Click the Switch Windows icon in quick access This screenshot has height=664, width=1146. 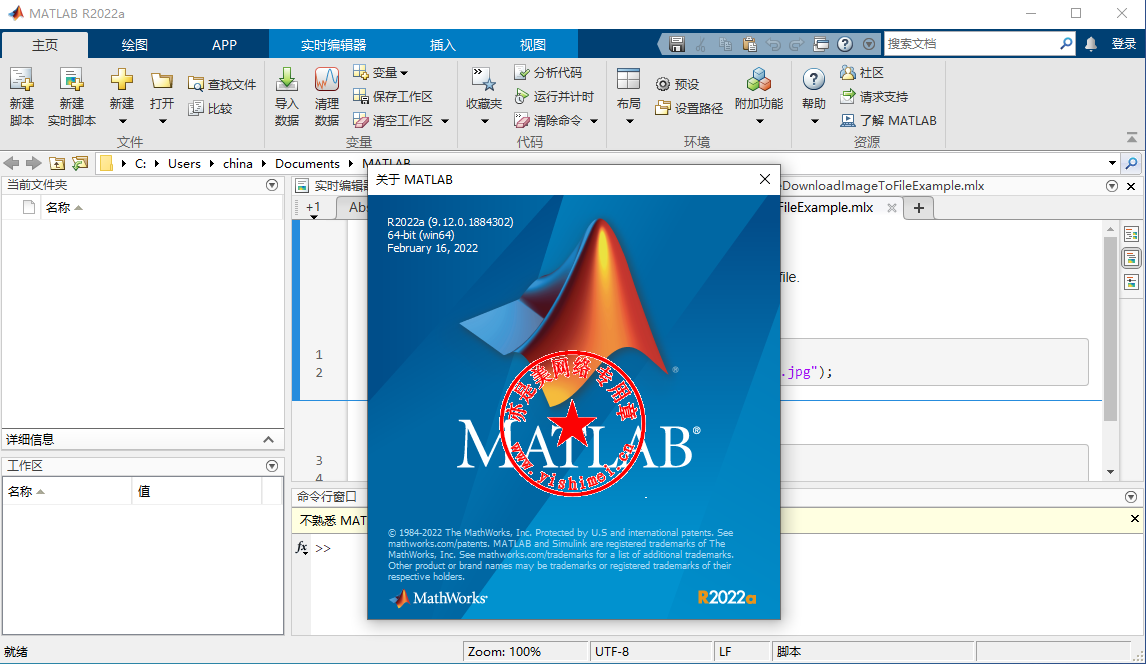point(821,44)
